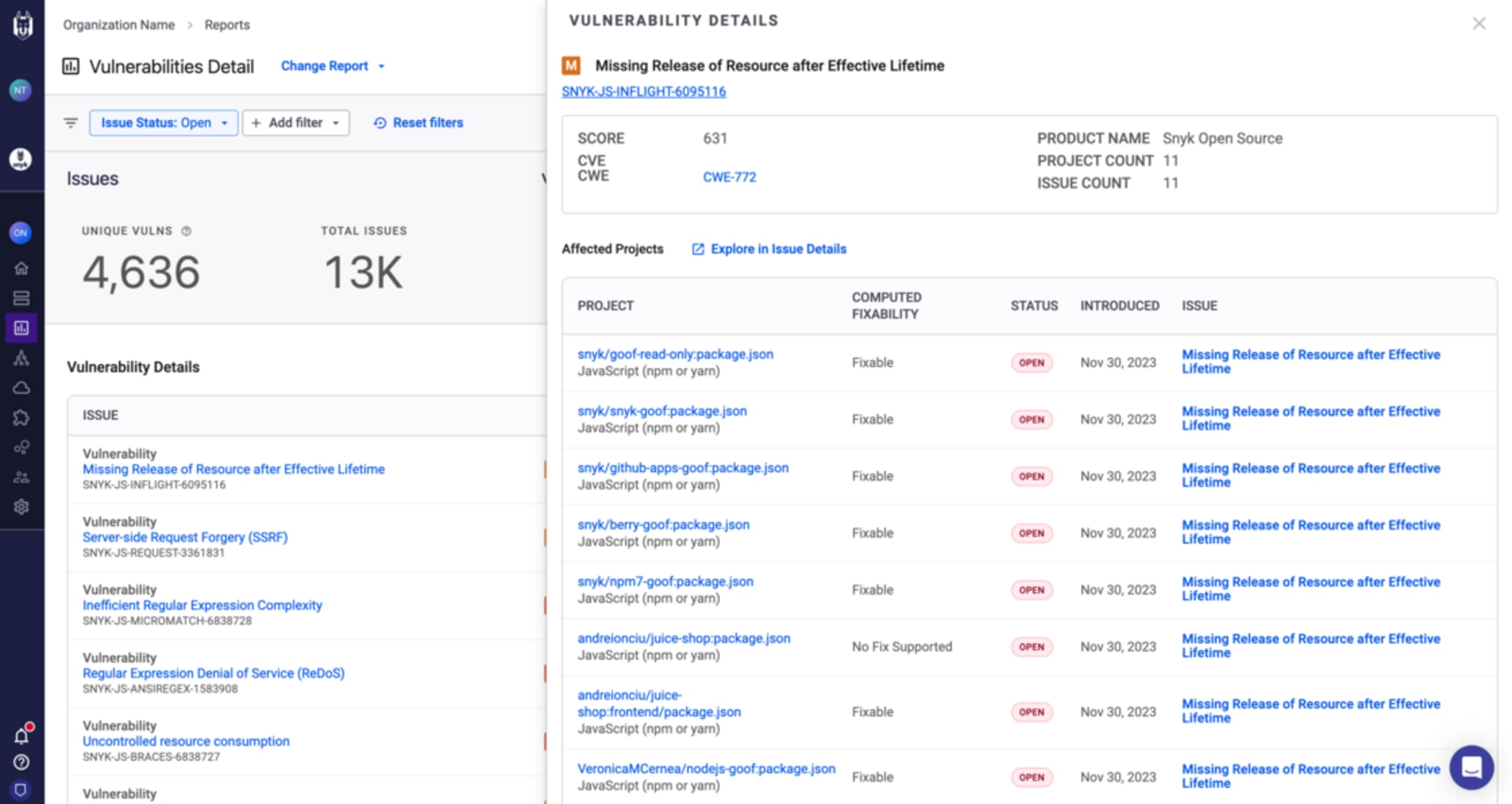Click Organization Name breadcrumb
The height and width of the screenshot is (804, 1512).
point(119,25)
